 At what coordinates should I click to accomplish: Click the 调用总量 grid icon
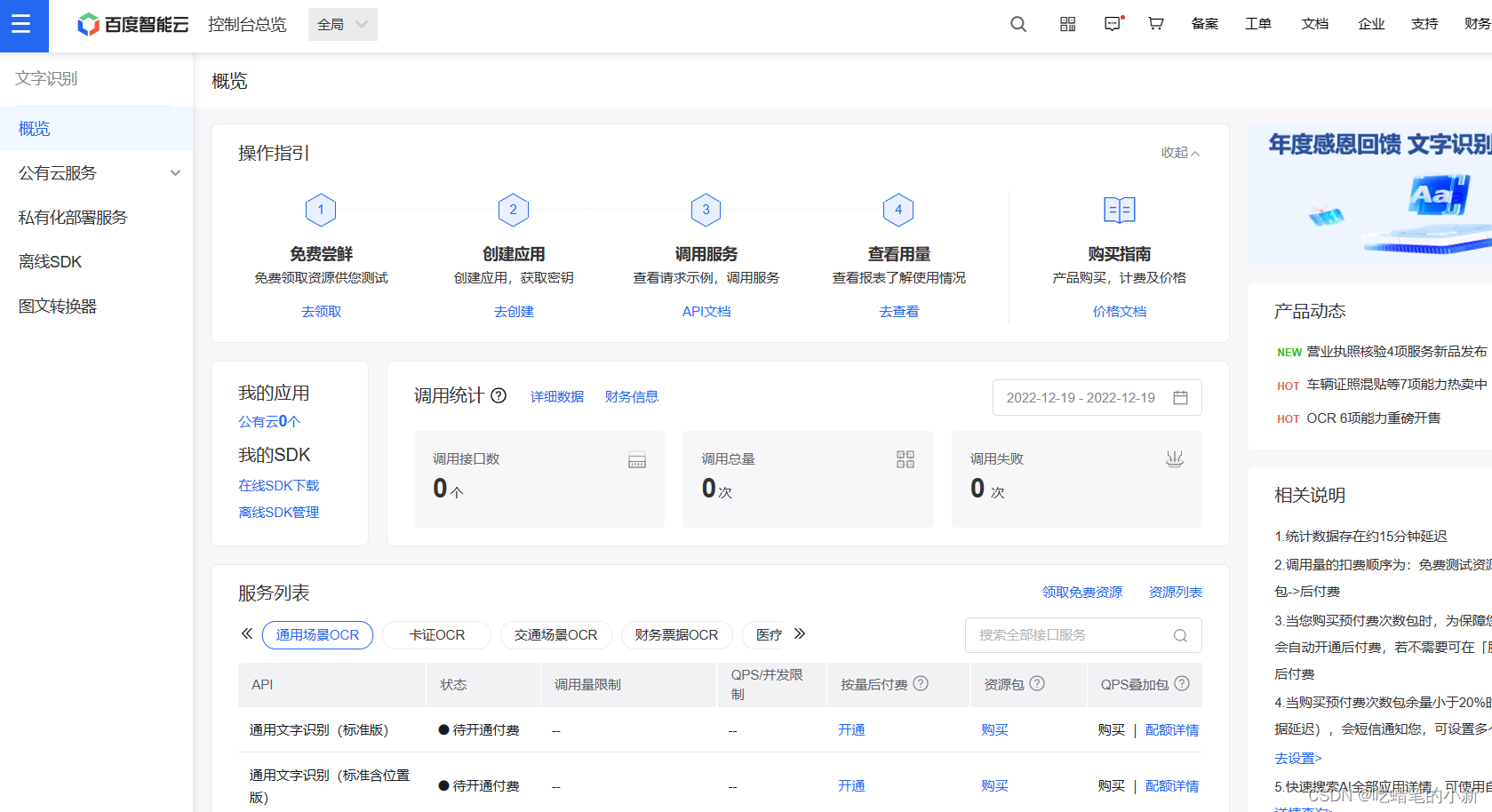[906, 459]
